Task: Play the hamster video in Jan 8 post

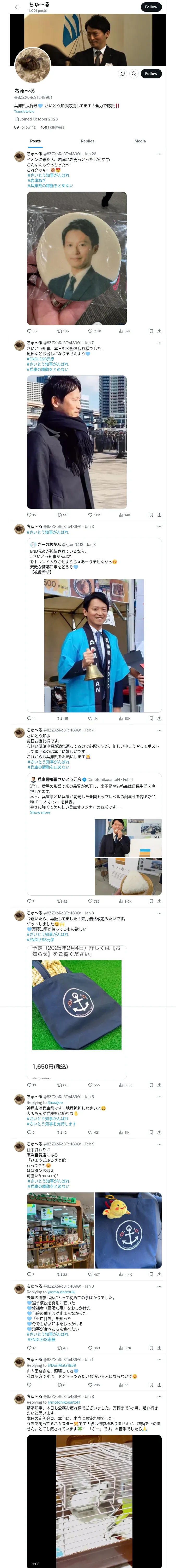Action: pos(94,1492)
